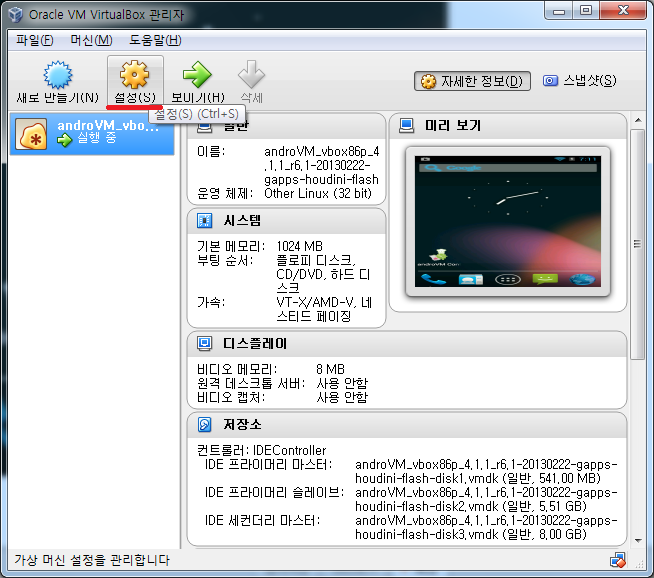The image size is (654, 578).
Task: Minimize the VirtualBox Manager window
Action: coord(559,11)
